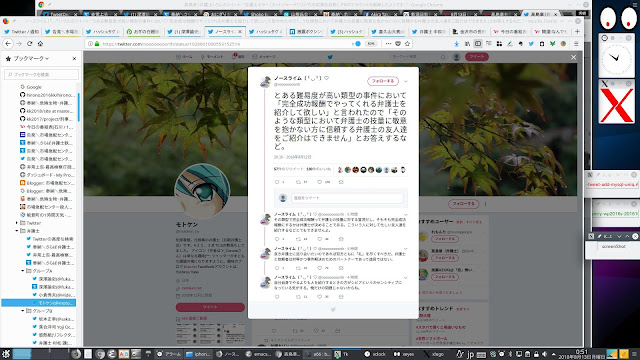640x360 pixels.
Task: Close the bookmarks sidebar
Action: (74, 58)
